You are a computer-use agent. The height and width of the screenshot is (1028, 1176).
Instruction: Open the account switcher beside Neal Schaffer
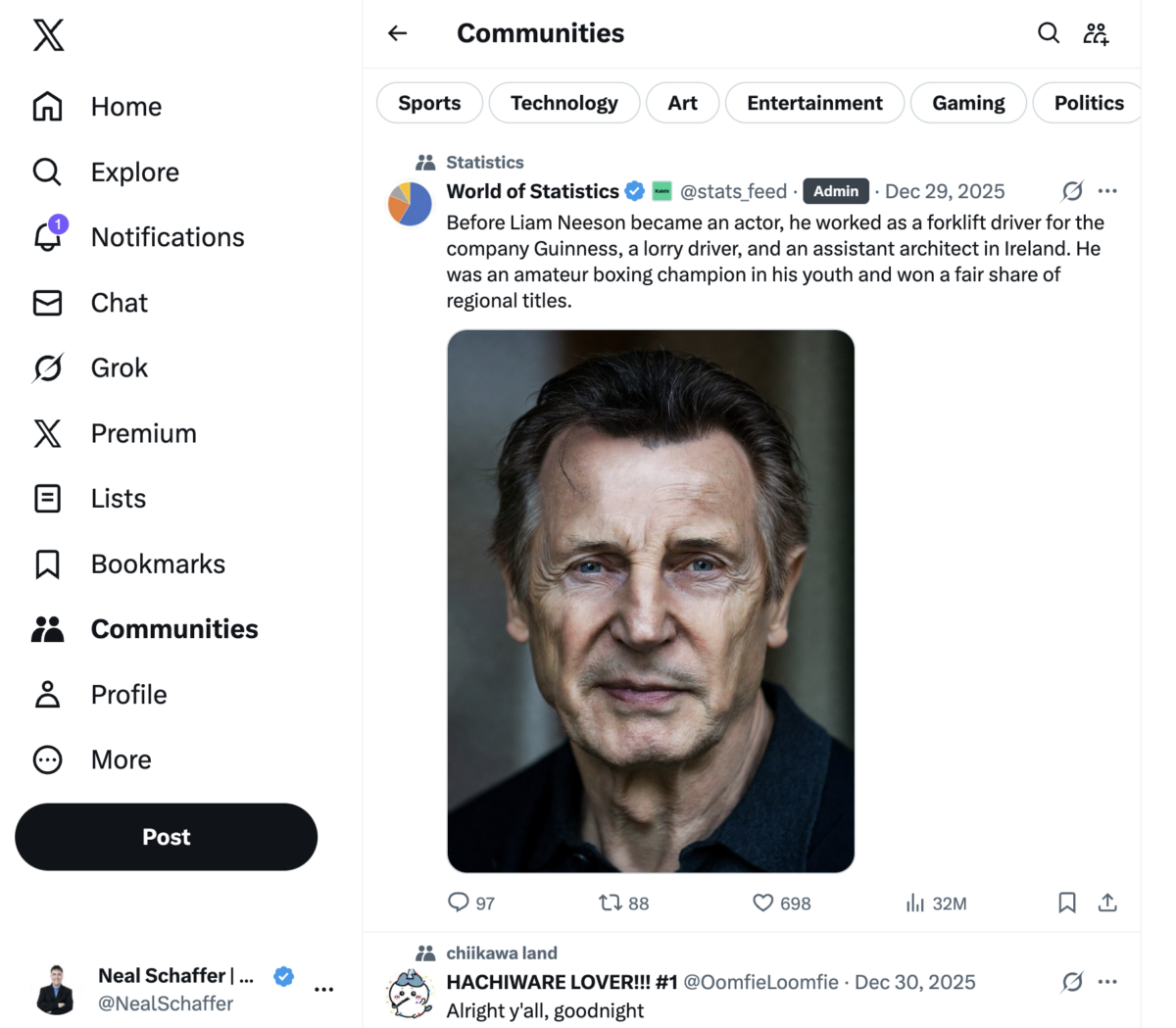click(x=323, y=990)
